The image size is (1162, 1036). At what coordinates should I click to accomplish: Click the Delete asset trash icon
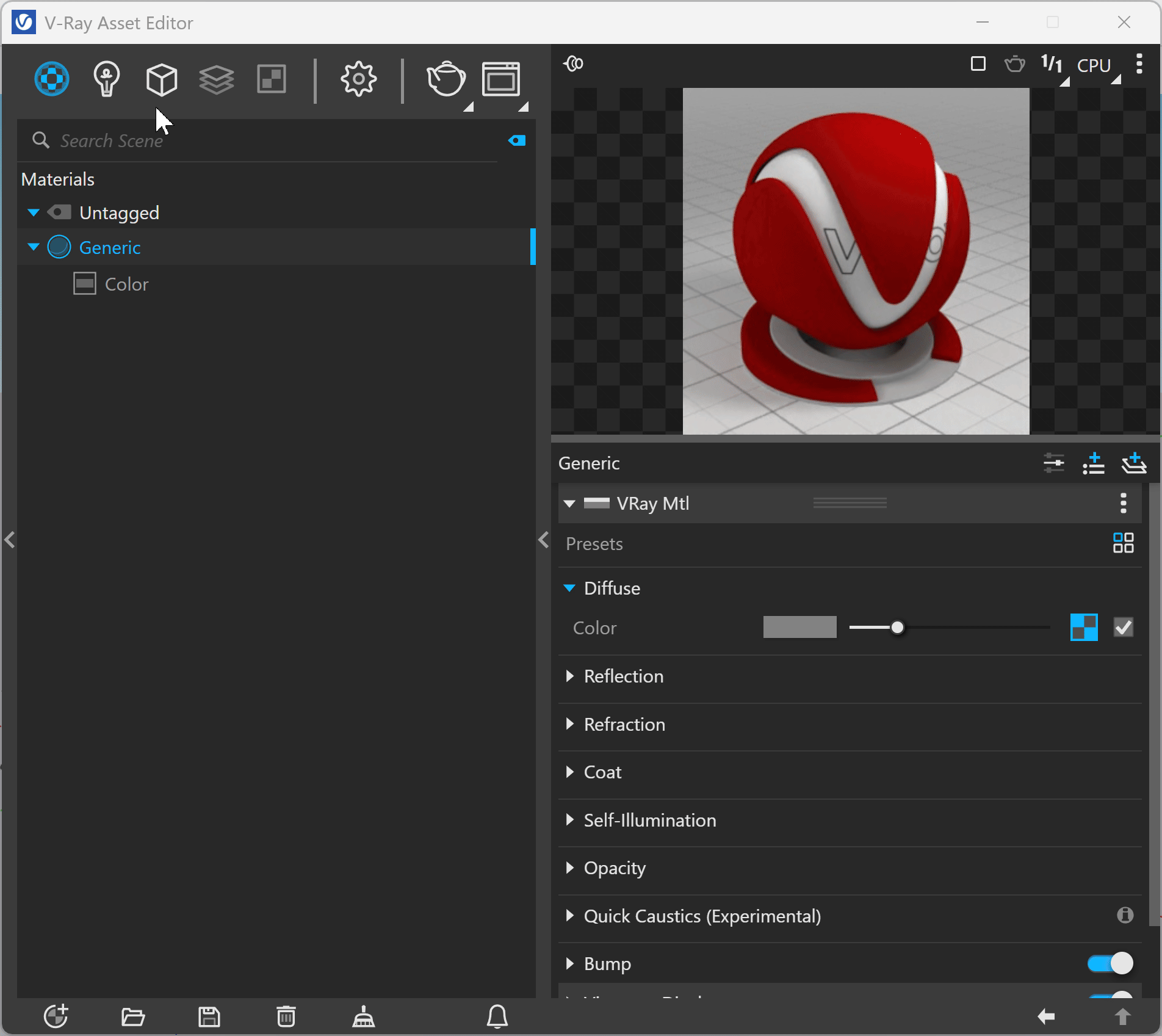(286, 1017)
